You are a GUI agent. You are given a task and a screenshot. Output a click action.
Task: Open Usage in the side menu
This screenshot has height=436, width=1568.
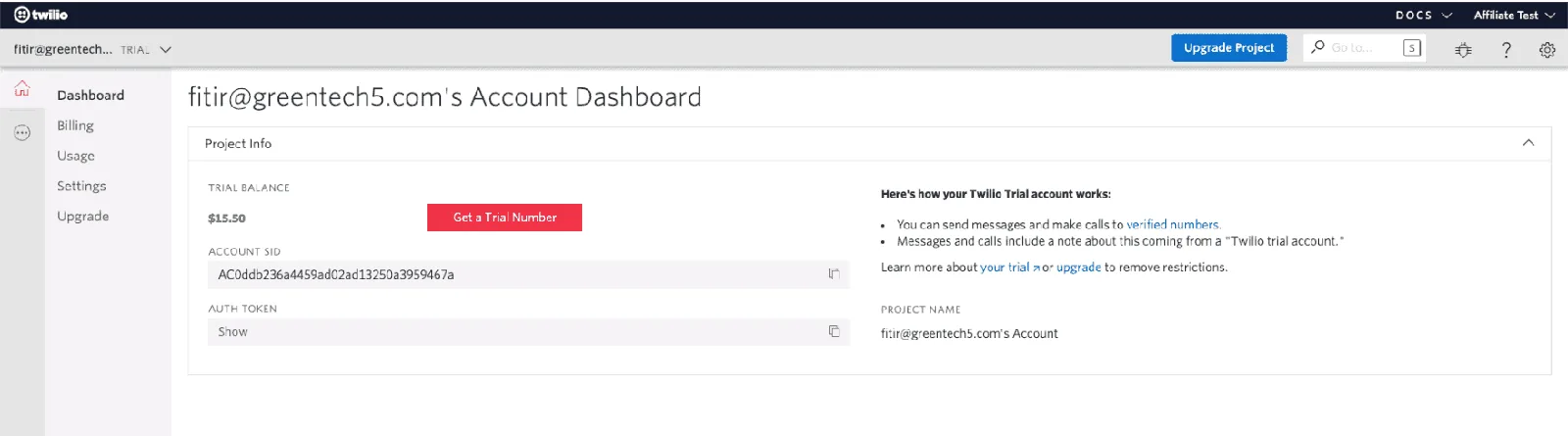point(75,156)
